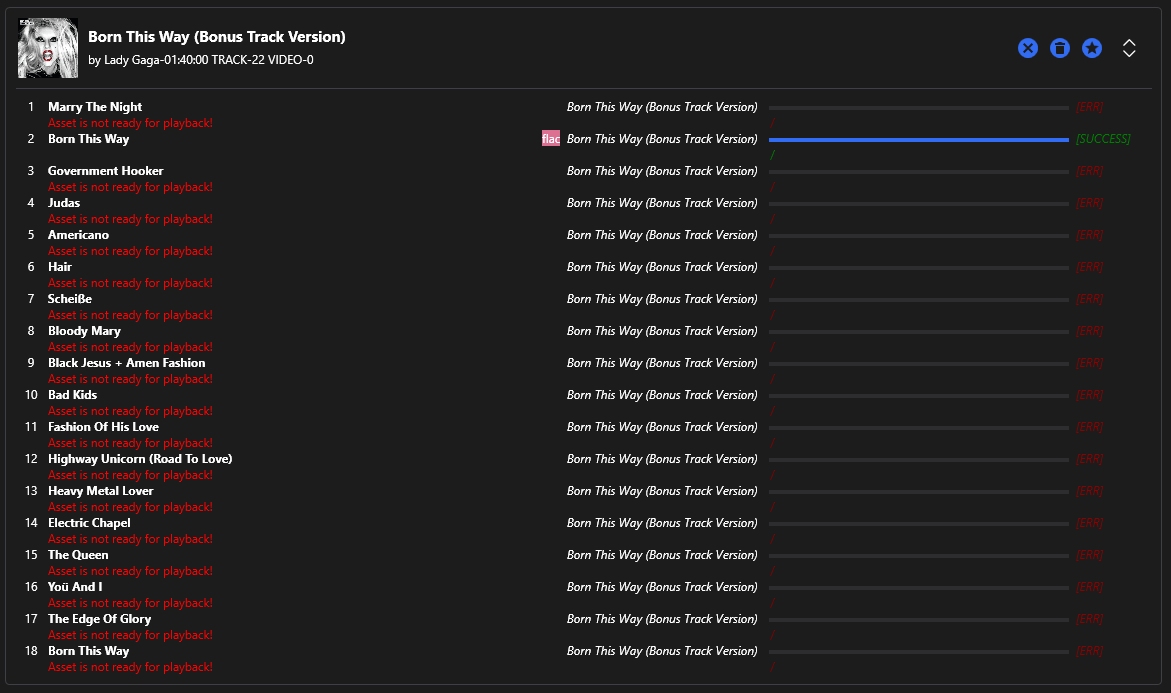1171x693 pixels.
Task: Click the Born This Way album cover
Action: pos(48,48)
